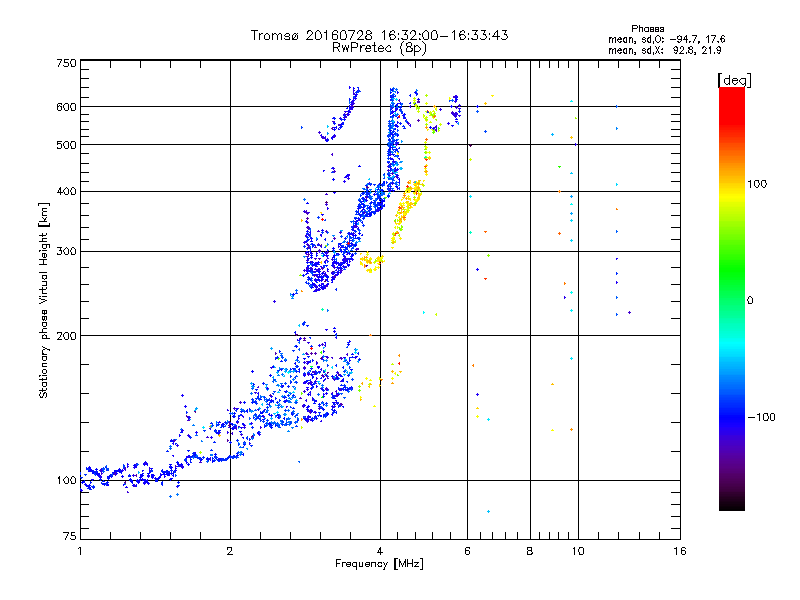Click the y-axis '500' tick label
Image resolution: width=800 pixels, height=600 pixels.
tap(67, 145)
